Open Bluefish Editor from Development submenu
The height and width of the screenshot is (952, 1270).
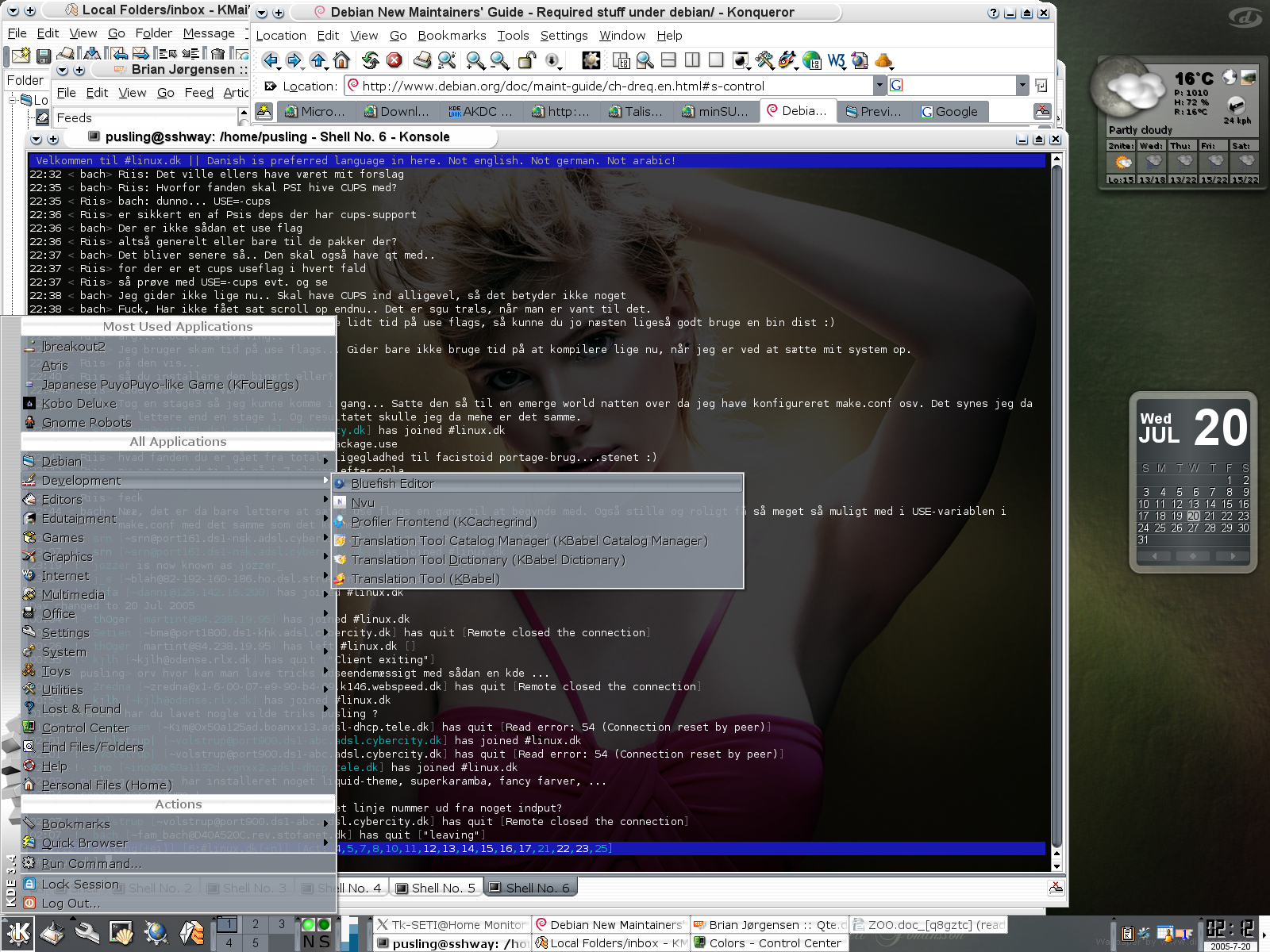click(x=537, y=483)
